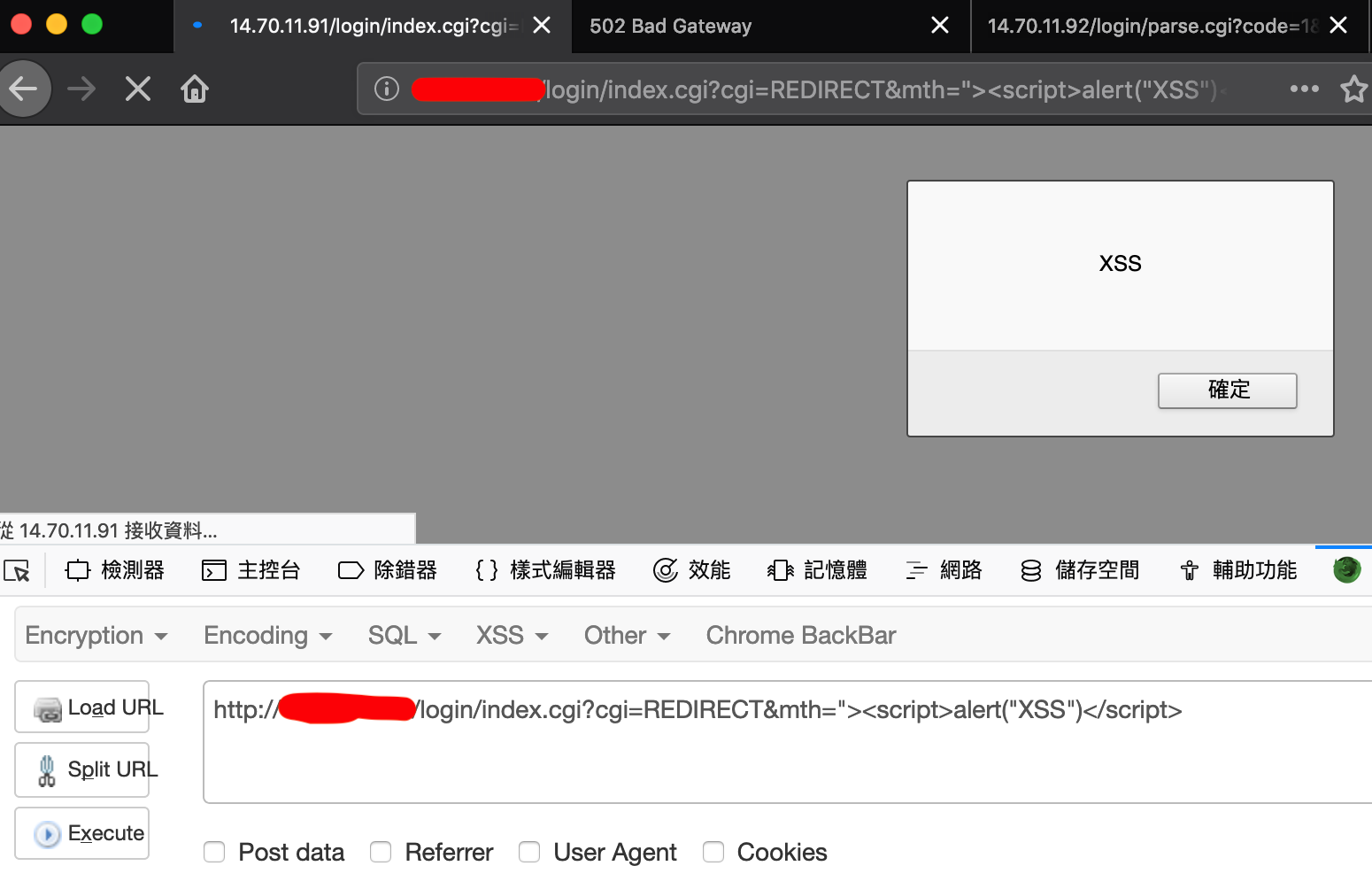Select the 14.70.11.91 login/index.cgi tab
Viewport: 1372px width, 889px height.
click(x=374, y=27)
